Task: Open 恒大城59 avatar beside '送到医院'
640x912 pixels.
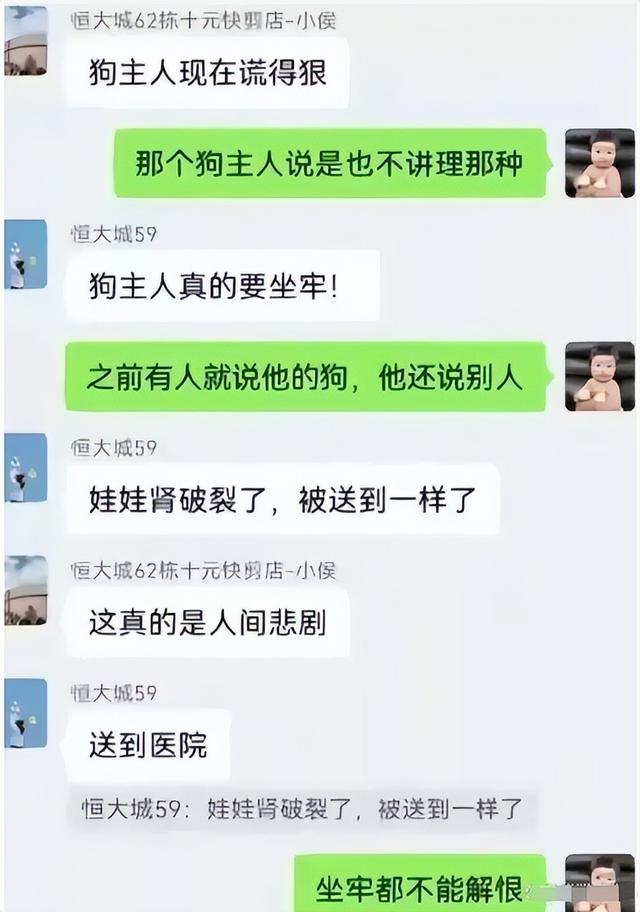Action: 26,713
